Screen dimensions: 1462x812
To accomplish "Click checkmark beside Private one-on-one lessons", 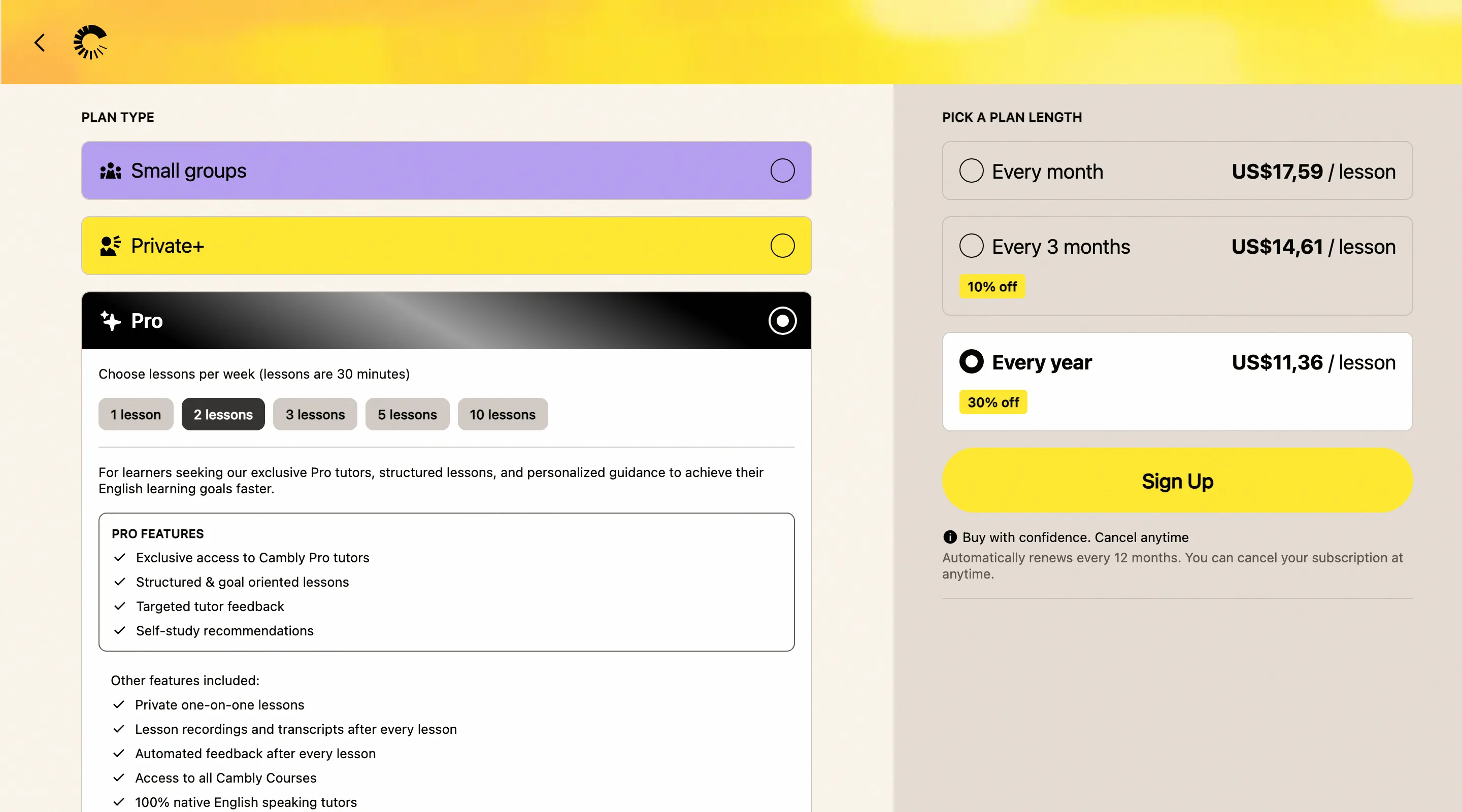I will click(x=118, y=704).
